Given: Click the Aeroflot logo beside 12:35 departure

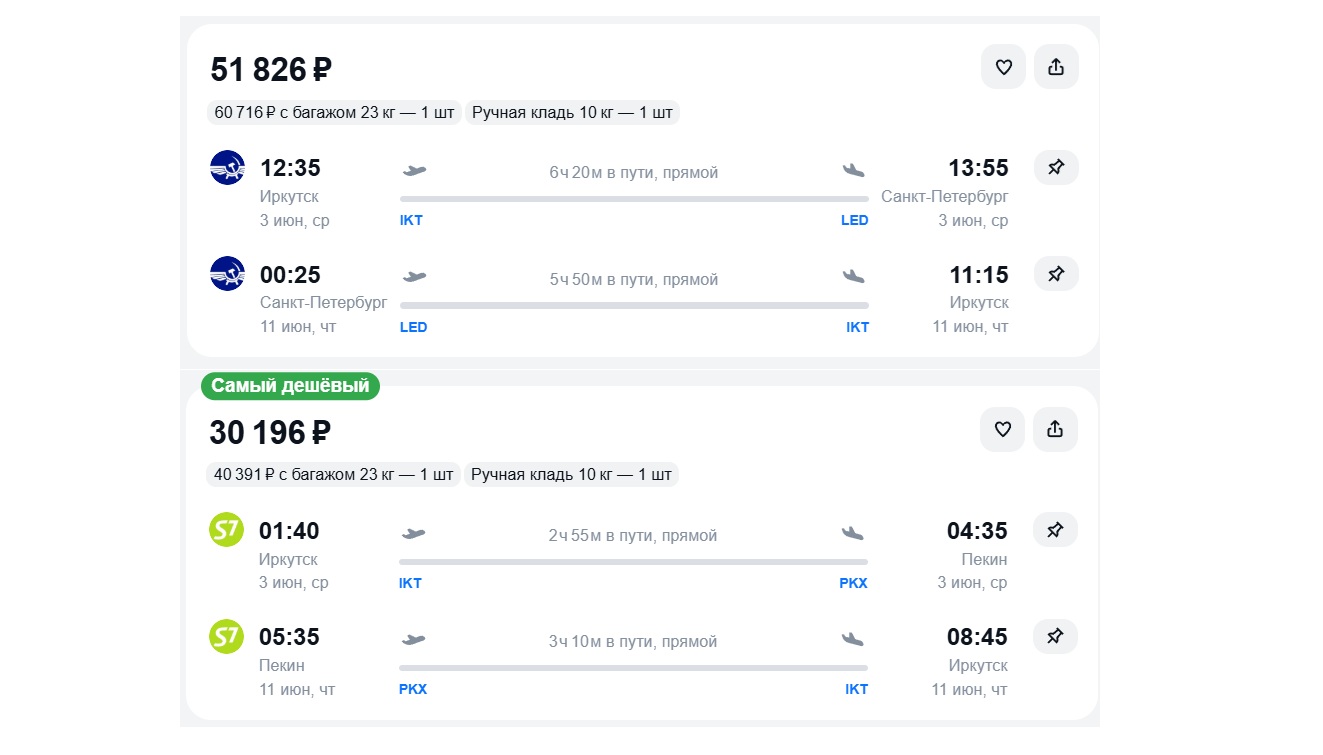Looking at the screenshot, I should click(x=228, y=168).
